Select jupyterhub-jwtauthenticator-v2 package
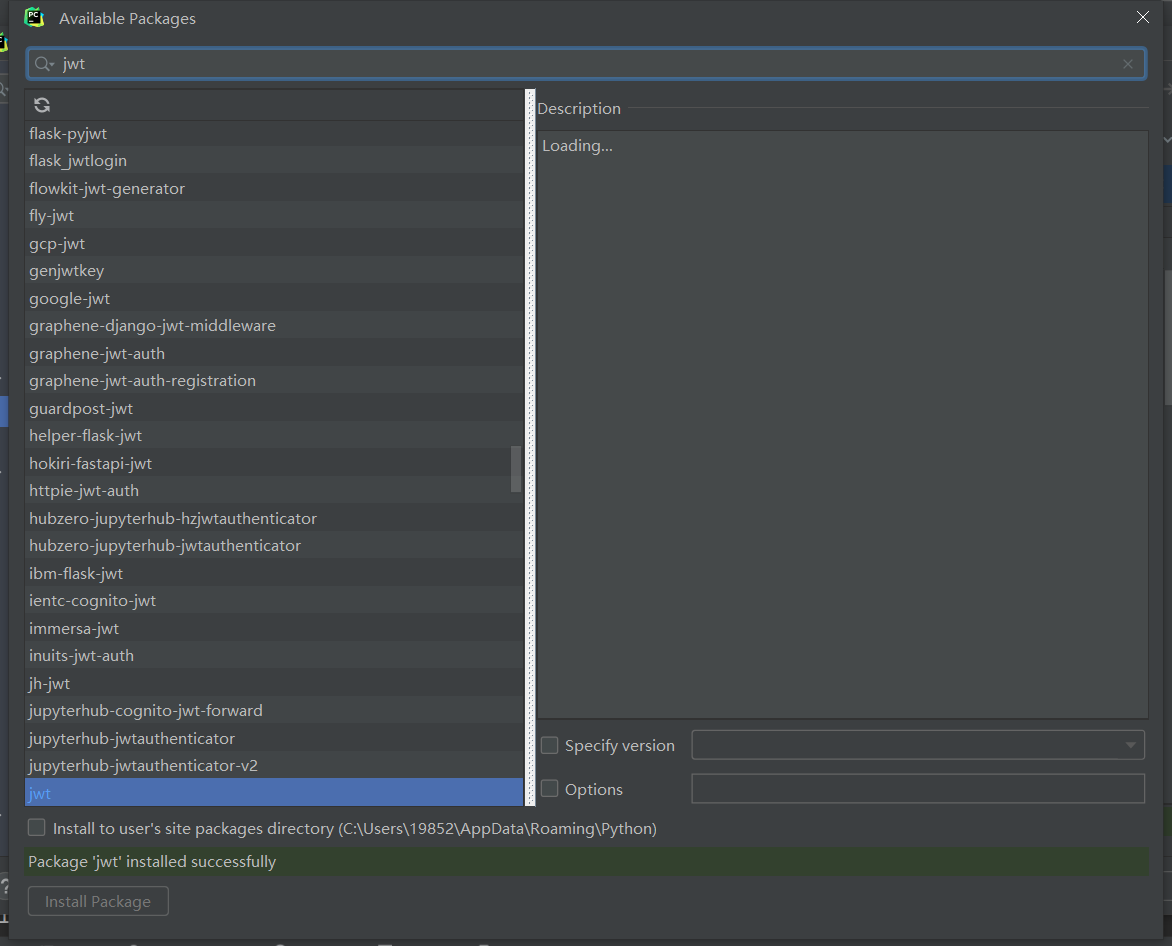Image resolution: width=1172 pixels, height=946 pixels. pos(274,765)
